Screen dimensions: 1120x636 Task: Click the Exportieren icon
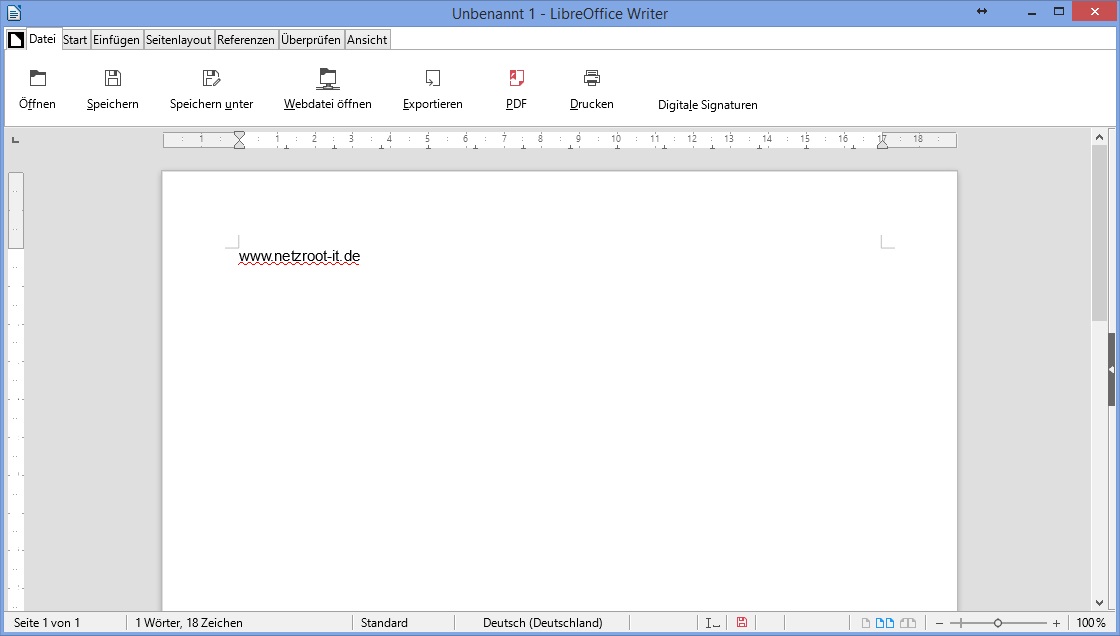[433, 78]
